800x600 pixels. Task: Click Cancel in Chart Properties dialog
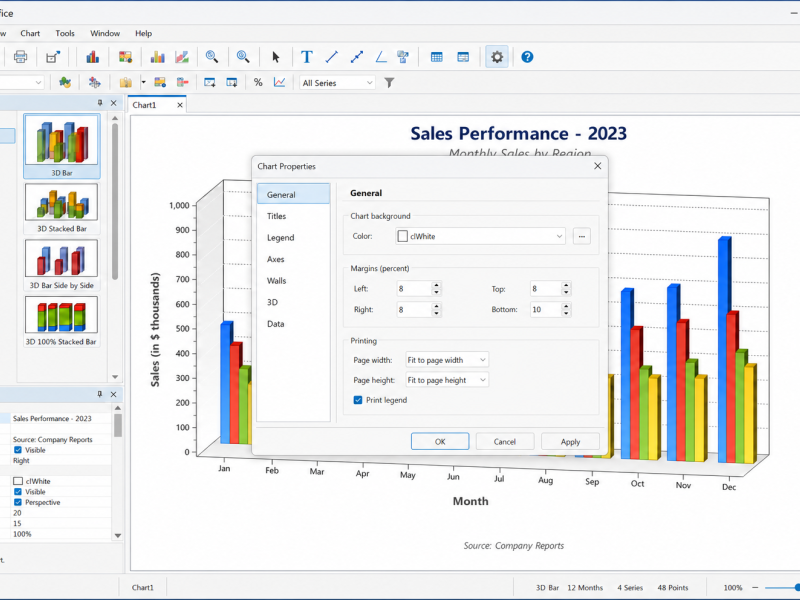click(x=505, y=442)
